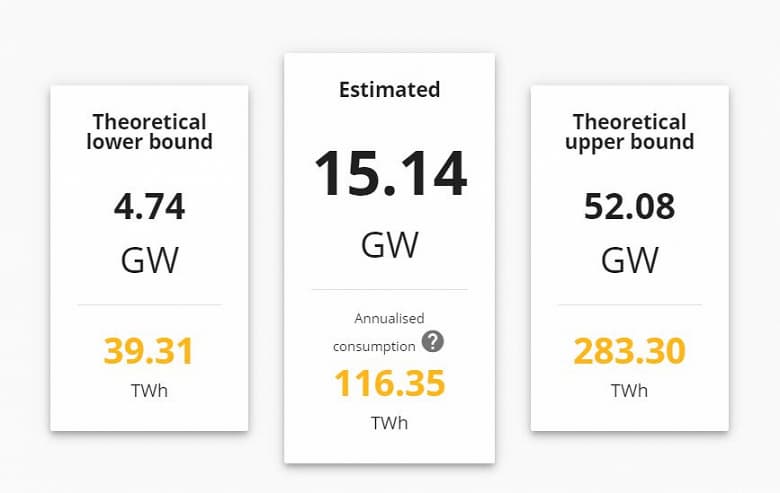Screen dimensions: 780x493
Task: Click the divider line in the Estimated card
Action: [x=390, y=289]
